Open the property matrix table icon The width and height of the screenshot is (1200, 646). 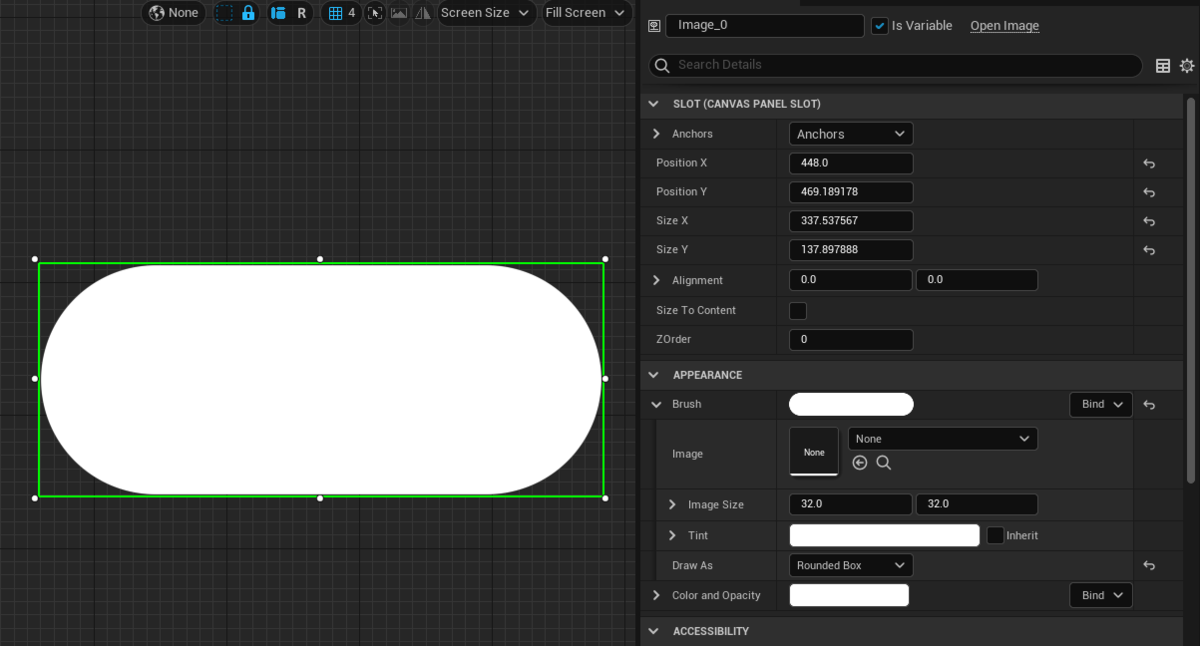click(x=1163, y=66)
